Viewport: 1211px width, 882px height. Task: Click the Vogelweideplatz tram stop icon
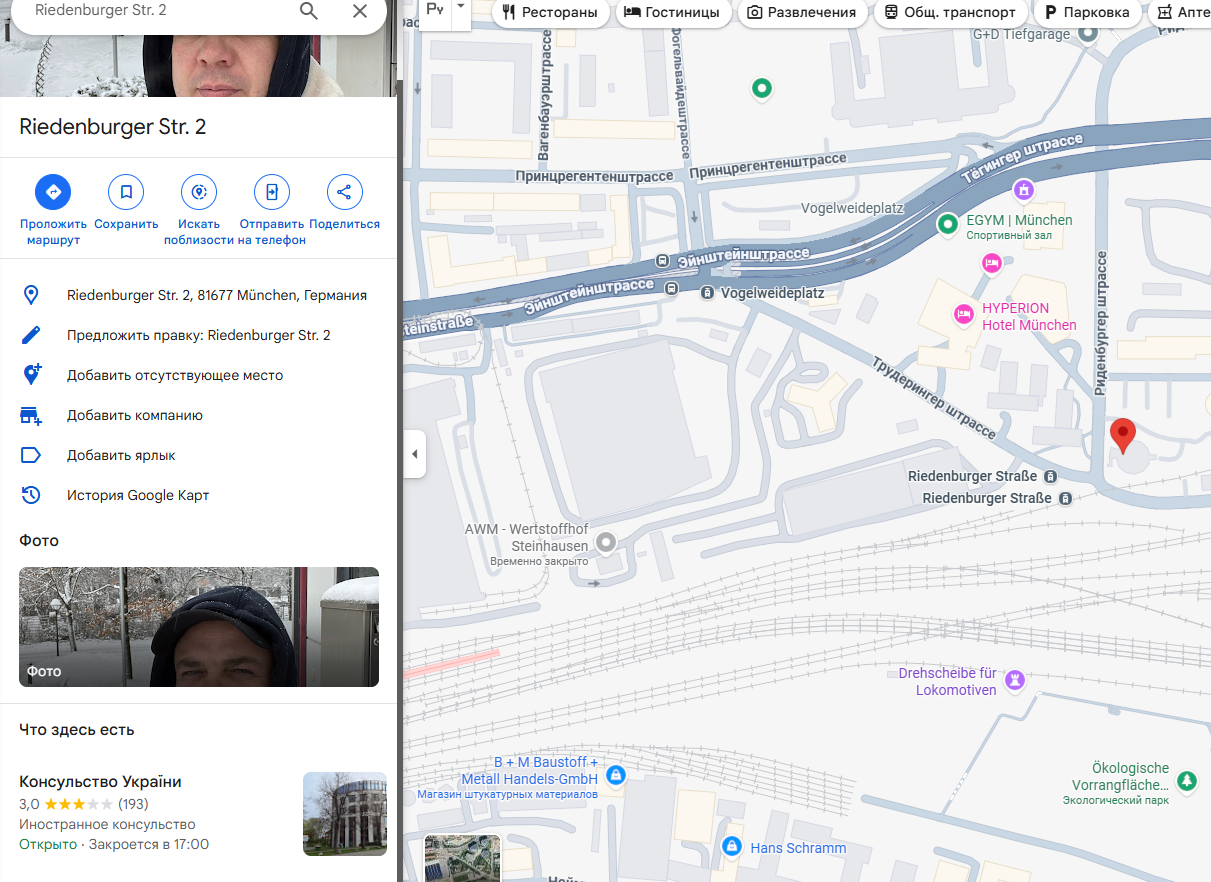tap(707, 293)
